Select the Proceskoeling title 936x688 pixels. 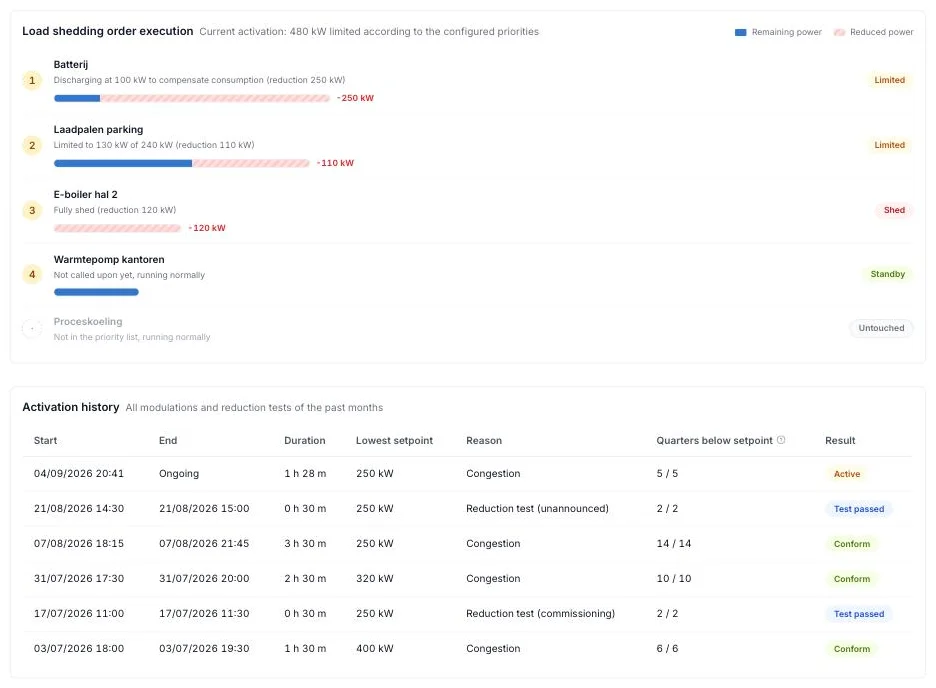pyautogui.click(x=88, y=322)
